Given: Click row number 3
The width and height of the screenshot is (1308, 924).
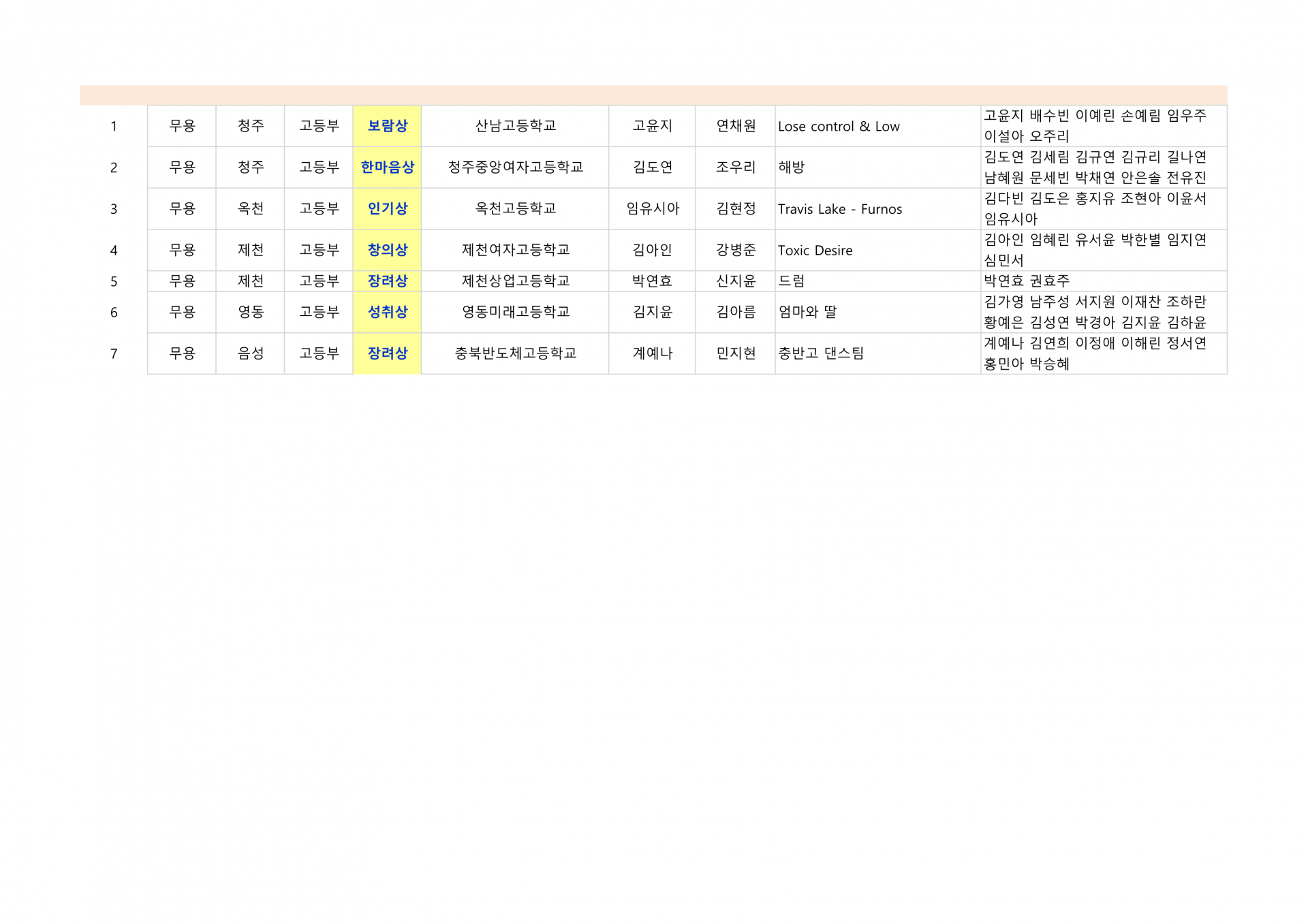Looking at the screenshot, I should 114,210.
